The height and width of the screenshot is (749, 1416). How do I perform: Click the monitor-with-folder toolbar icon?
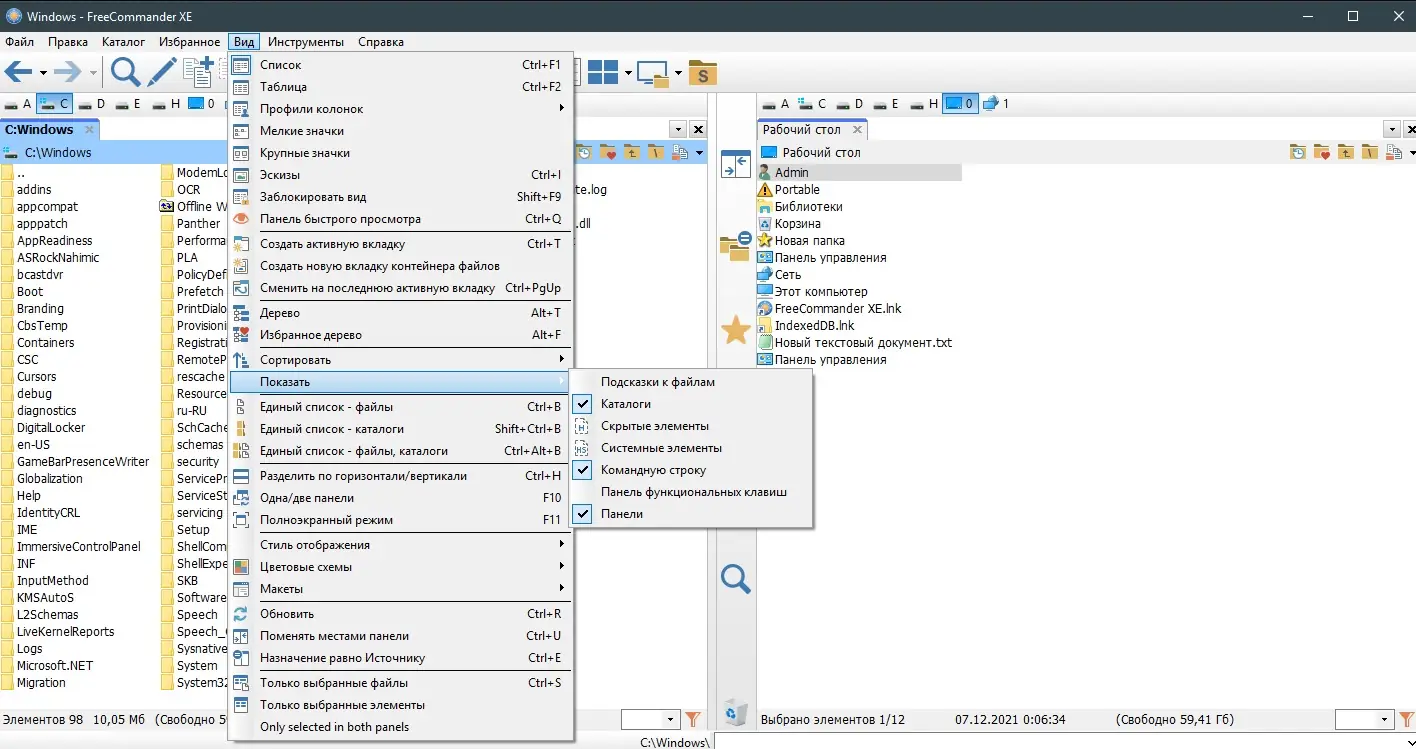653,73
